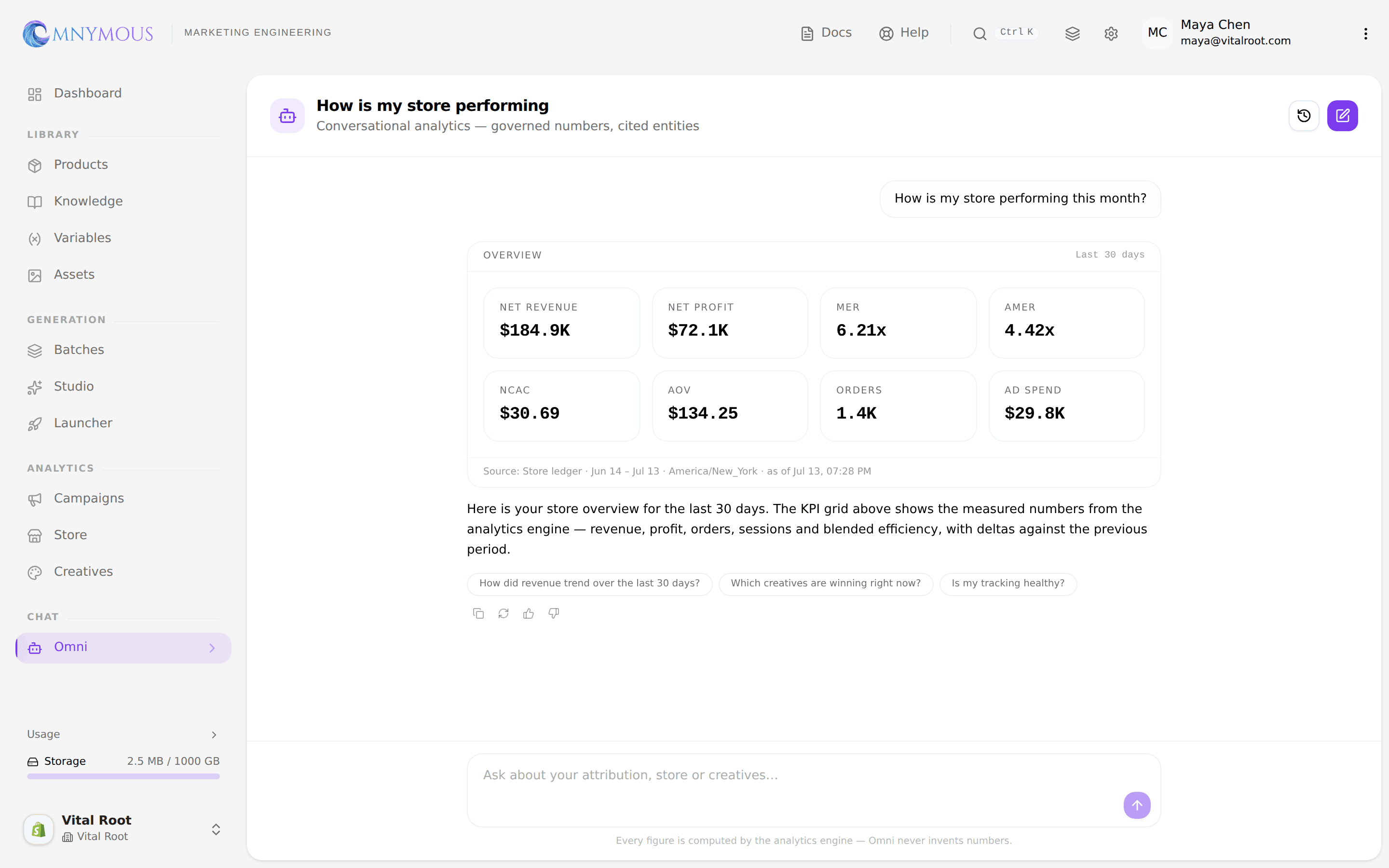
Task: Open Products in the Library section
Action: (123, 165)
